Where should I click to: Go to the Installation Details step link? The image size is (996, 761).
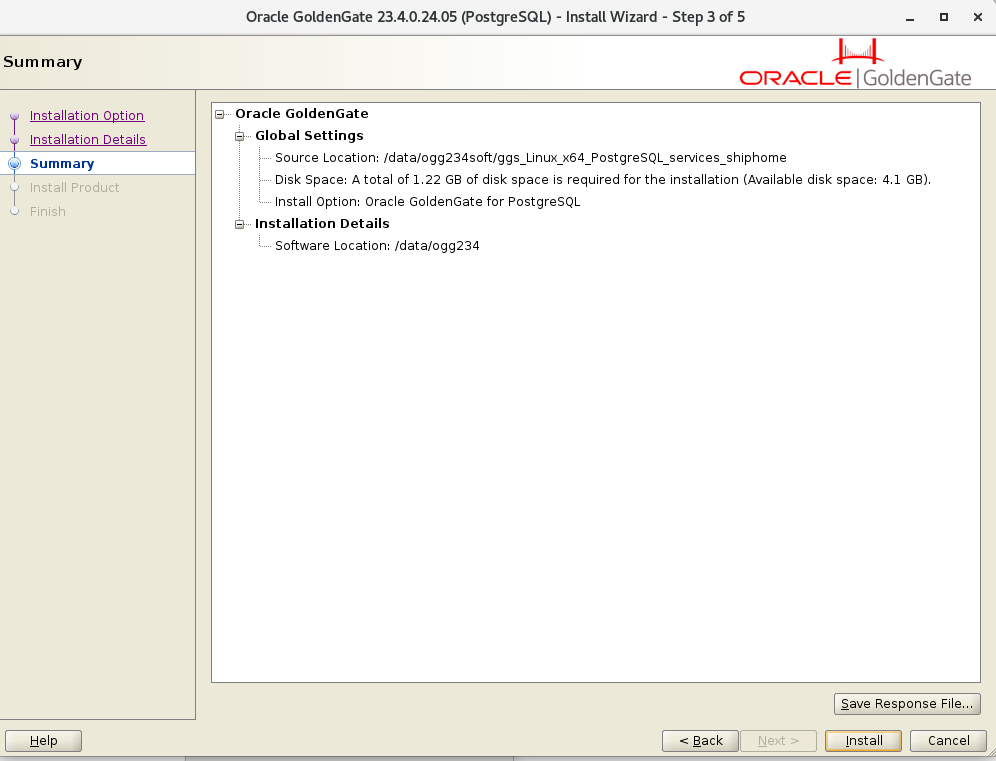pyautogui.click(x=88, y=140)
